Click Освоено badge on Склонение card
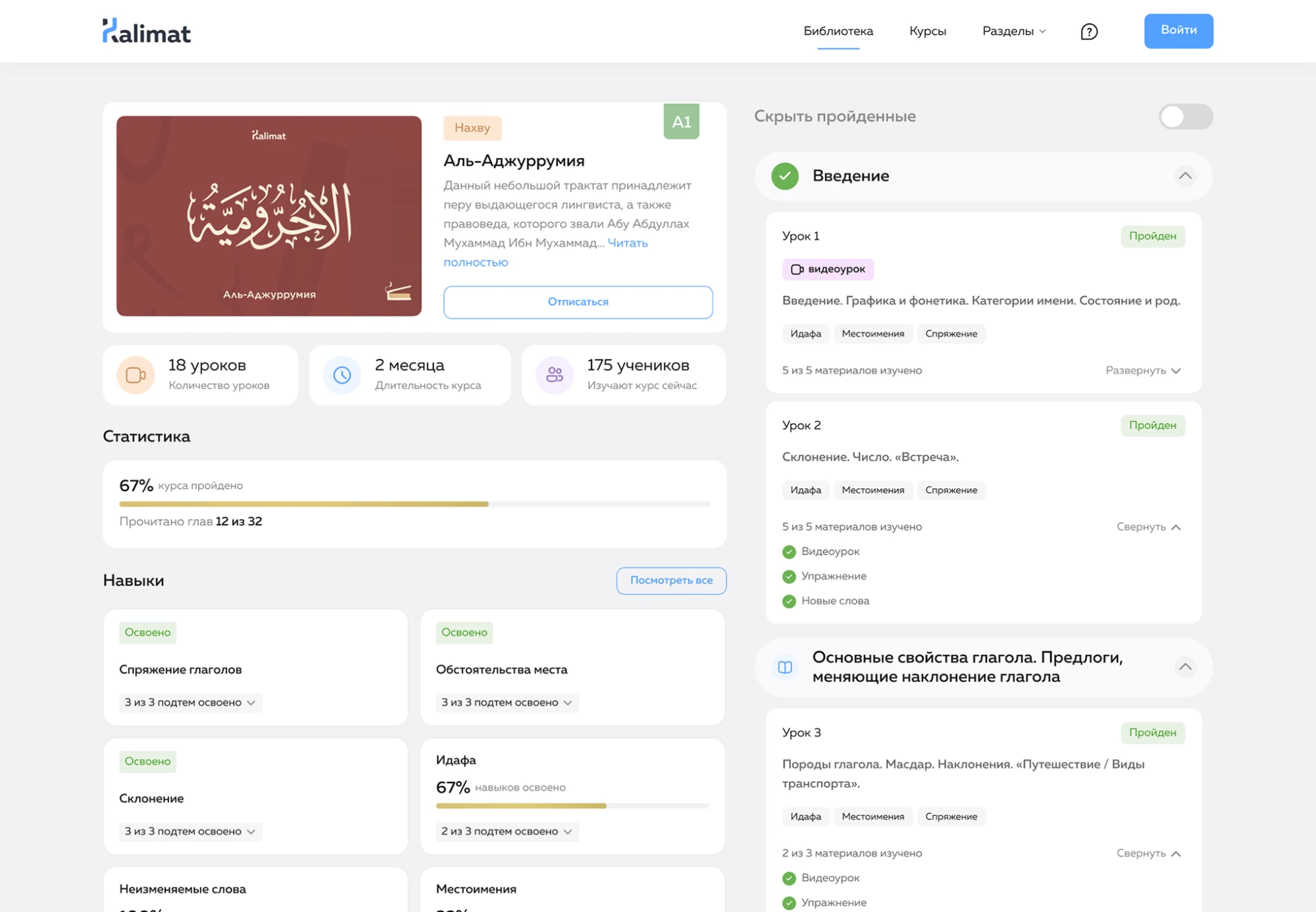 click(147, 761)
